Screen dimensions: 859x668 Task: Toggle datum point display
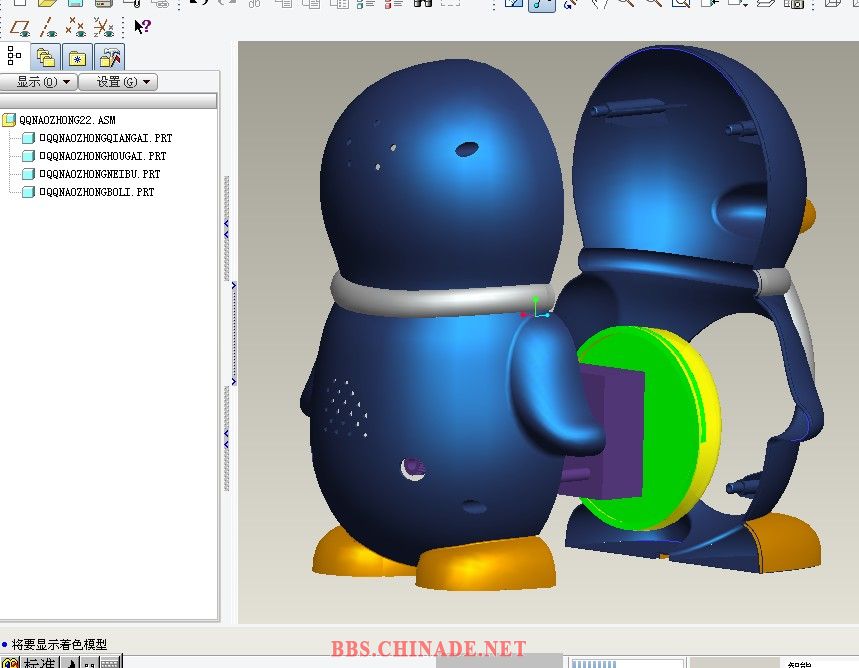[x=76, y=27]
